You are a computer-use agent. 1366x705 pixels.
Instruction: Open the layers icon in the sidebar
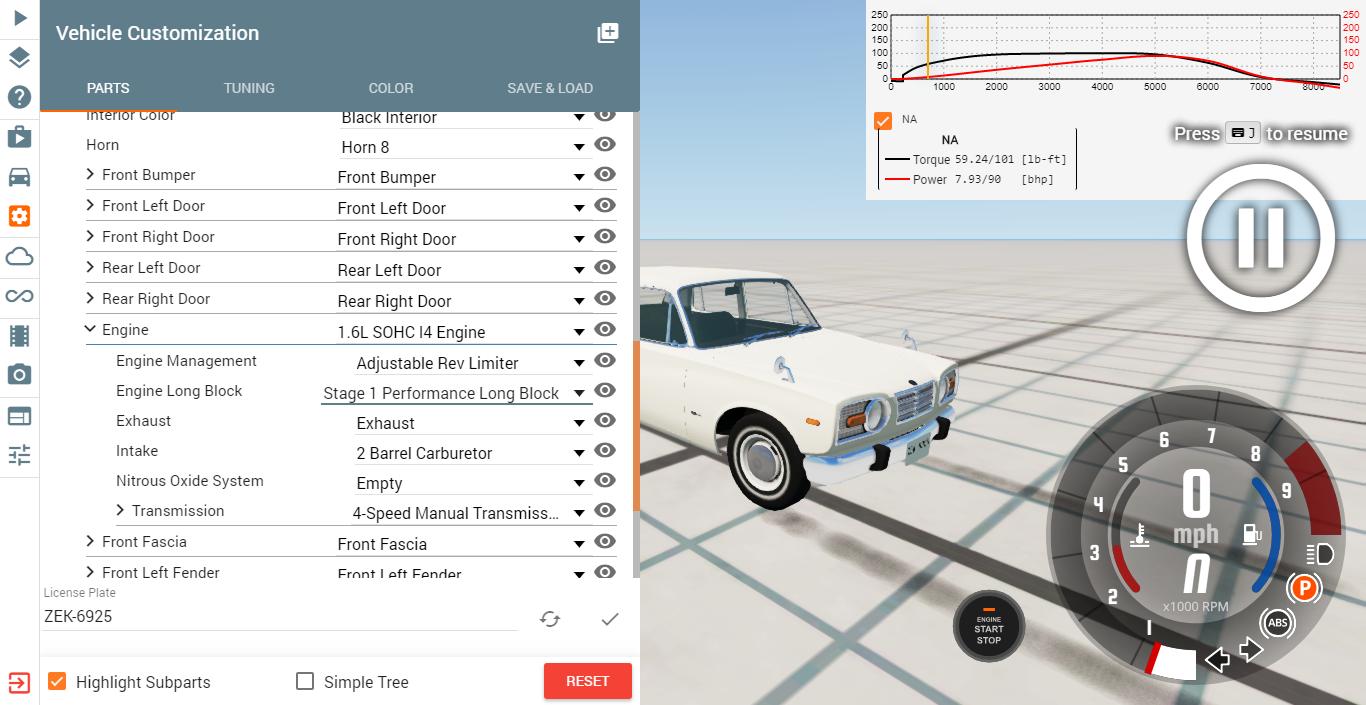19,57
